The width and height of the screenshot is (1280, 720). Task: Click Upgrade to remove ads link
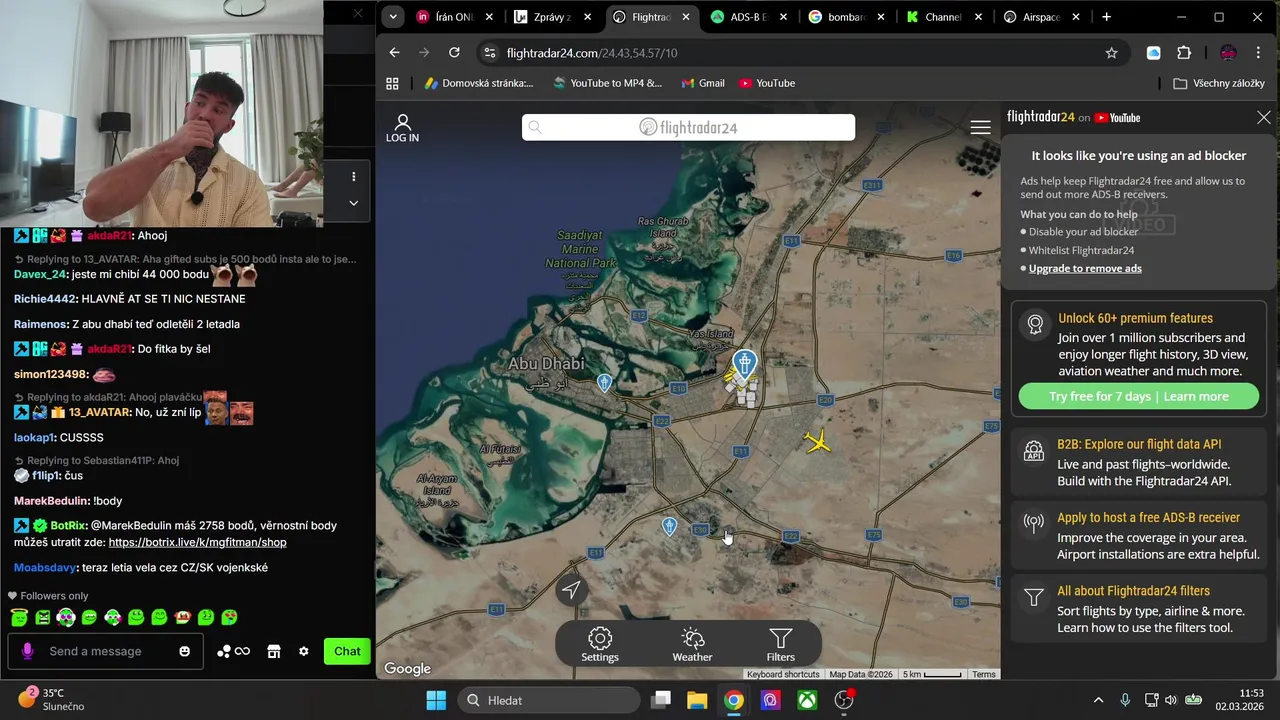(1085, 268)
